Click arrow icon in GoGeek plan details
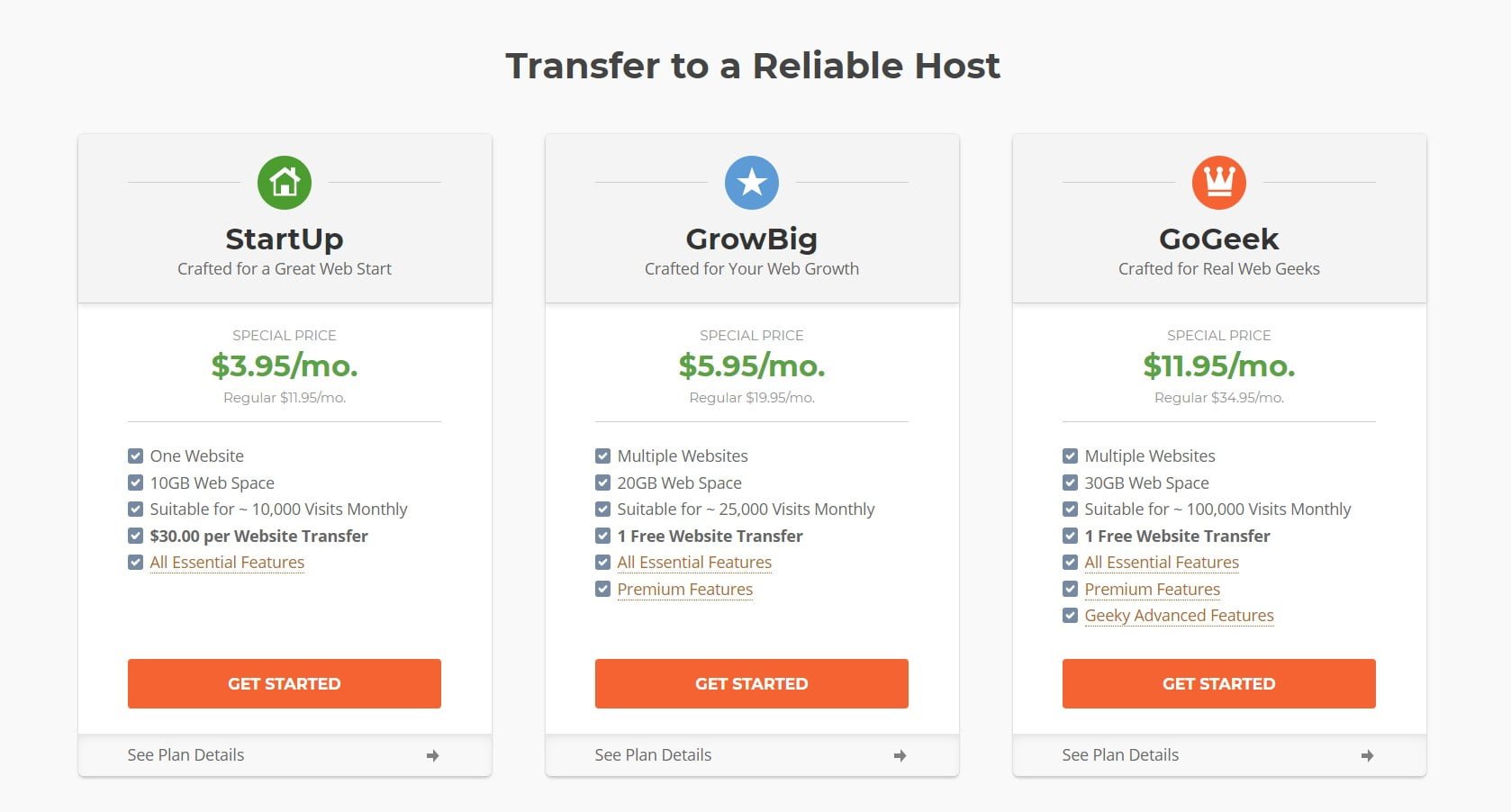The image size is (1511, 812). point(1367,755)
